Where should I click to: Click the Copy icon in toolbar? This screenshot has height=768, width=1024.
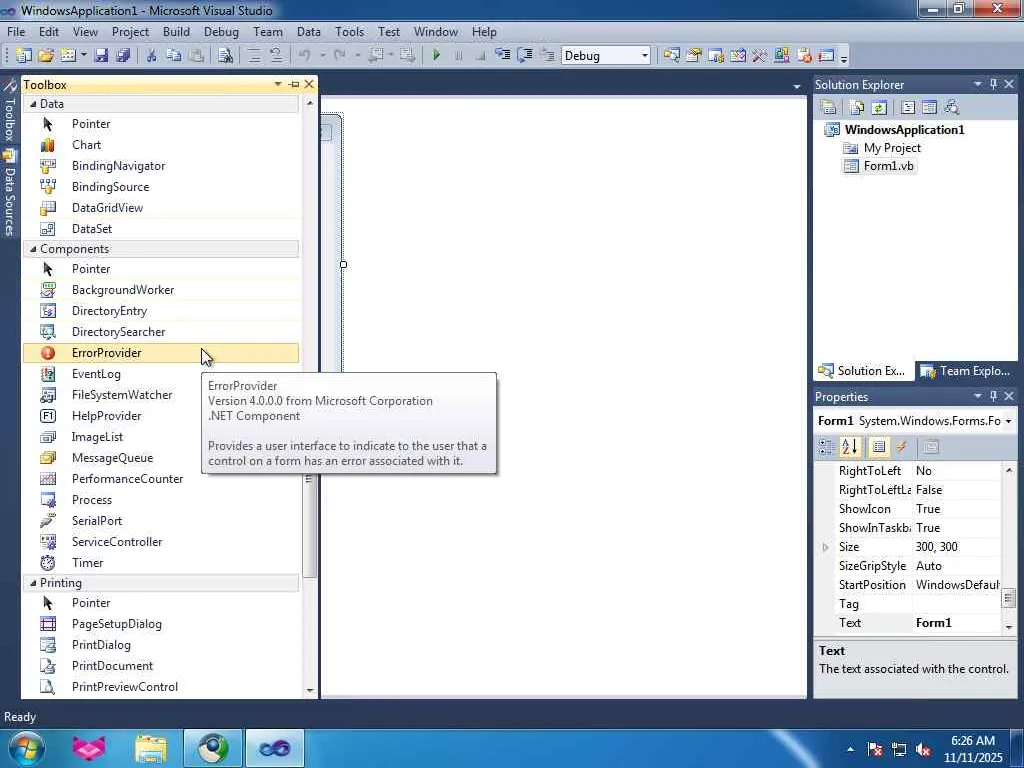(174, 56)
